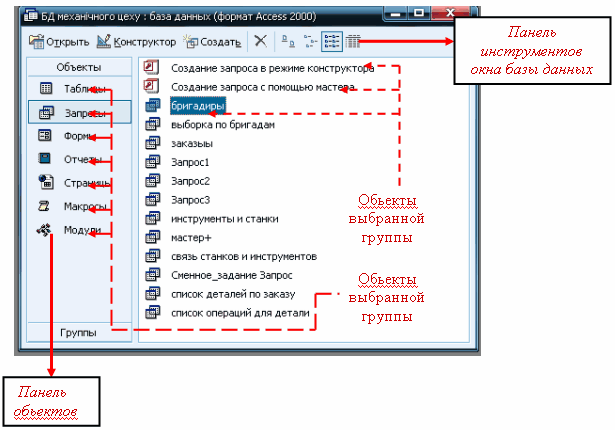This screenshot has width=615, height=430.
Task: Click the Создать toolbar button
Action: coord(212,42)
